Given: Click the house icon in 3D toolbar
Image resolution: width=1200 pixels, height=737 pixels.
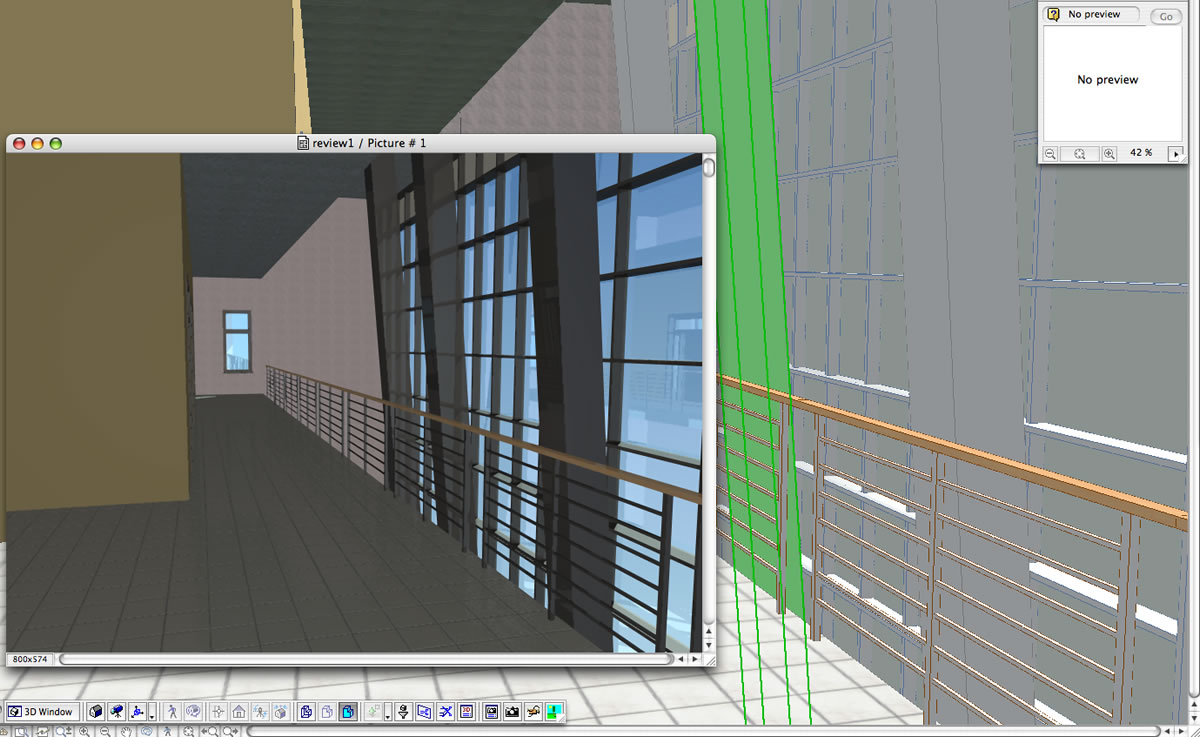Looking at the screenshot, I should point(239,712).
